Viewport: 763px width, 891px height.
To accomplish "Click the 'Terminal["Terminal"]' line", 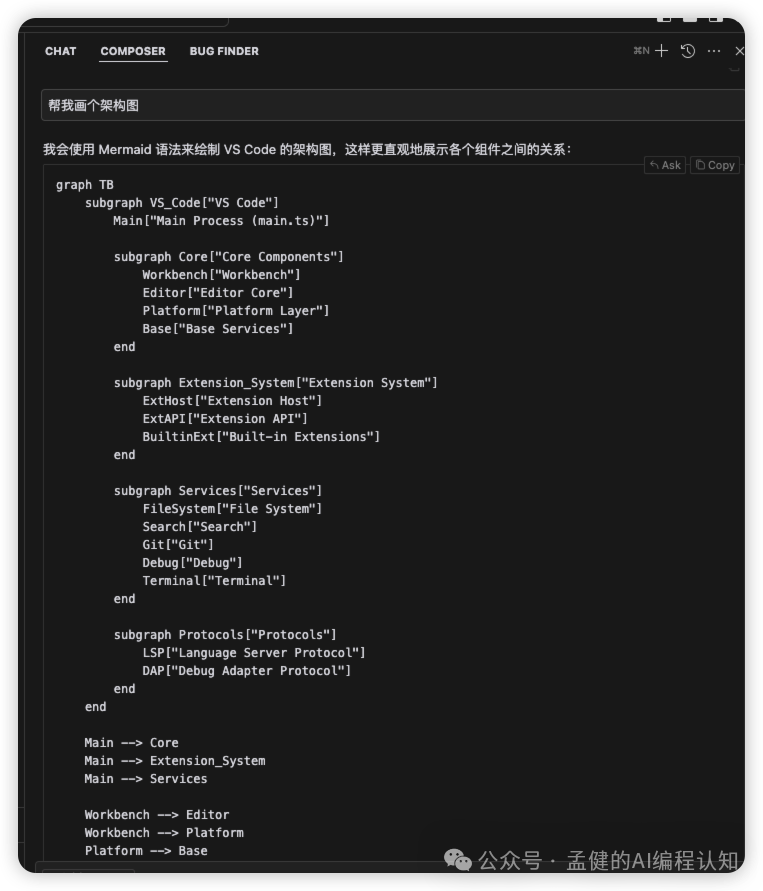I will pyautogui.click(x=214, y=581).
